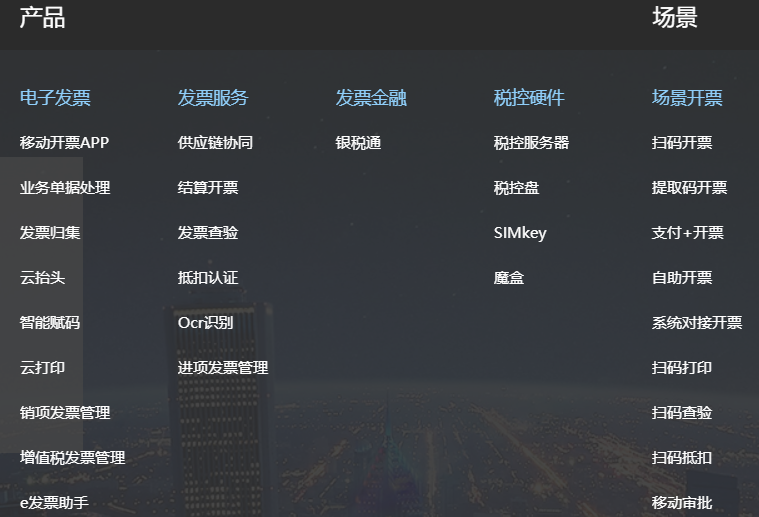Screen dimensions: 759x517
Task: Select the 电子发票 category heading
Action: tap(55, 98)
